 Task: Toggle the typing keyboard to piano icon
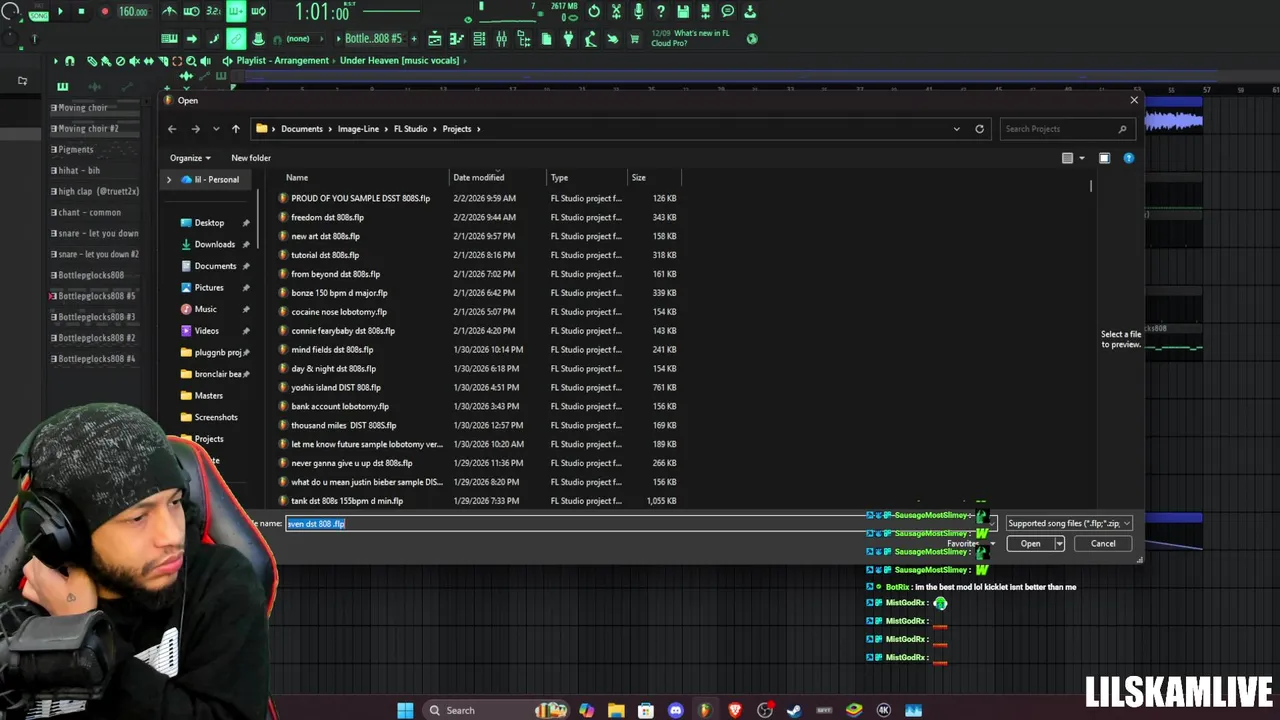pos(169,39)
